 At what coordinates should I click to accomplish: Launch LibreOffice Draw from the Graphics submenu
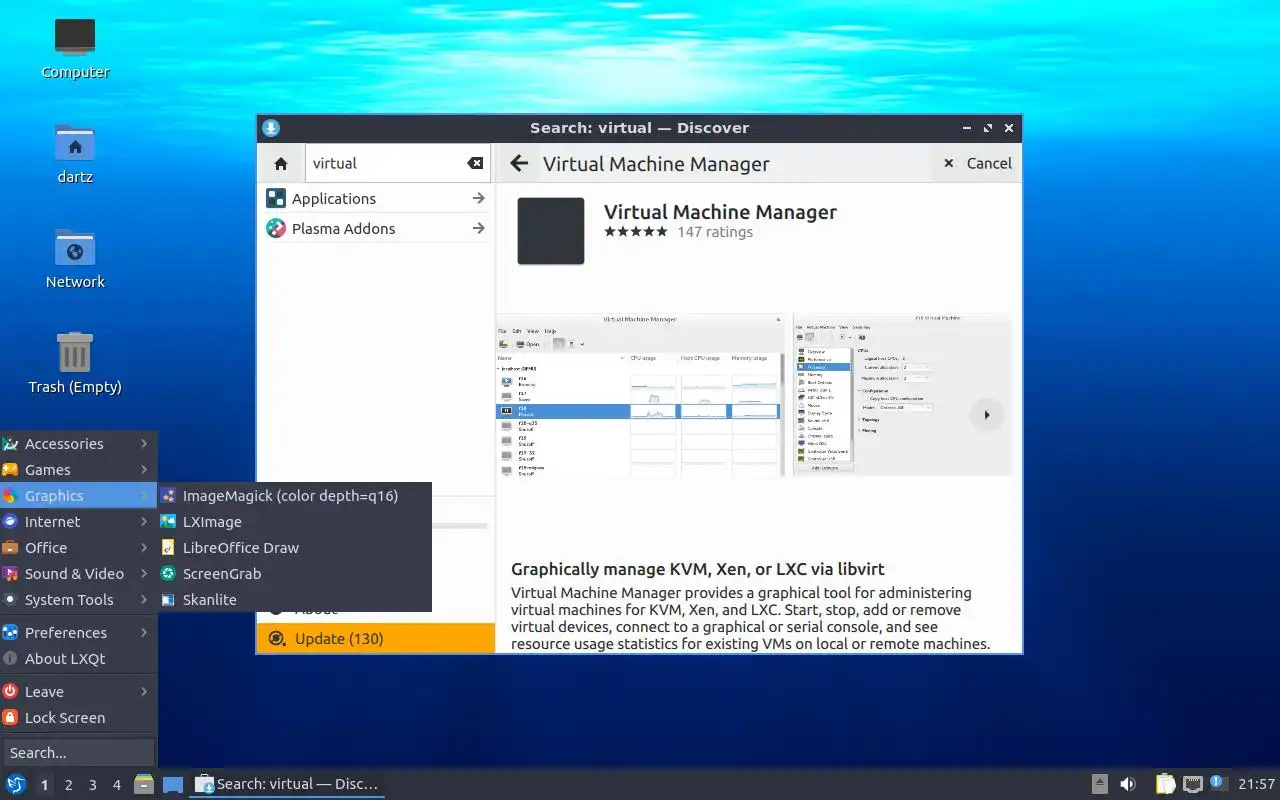[x=295, y=548]
